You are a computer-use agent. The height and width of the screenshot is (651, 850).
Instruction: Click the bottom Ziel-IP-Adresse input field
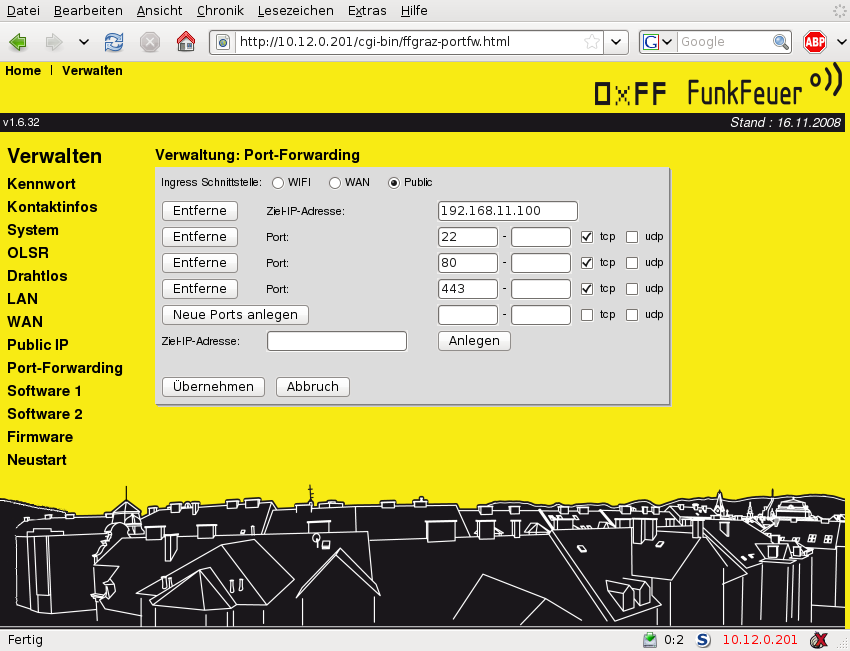click(x=337, y=341)
